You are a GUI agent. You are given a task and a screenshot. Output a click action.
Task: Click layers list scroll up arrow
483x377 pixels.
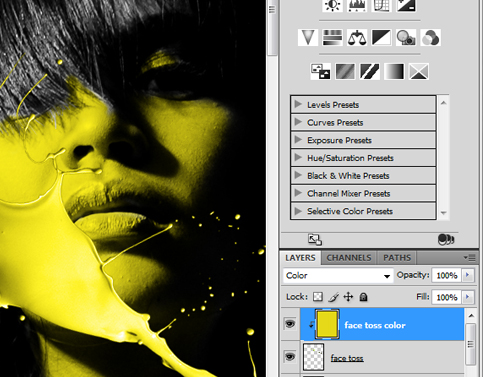[x=471, y=315]
